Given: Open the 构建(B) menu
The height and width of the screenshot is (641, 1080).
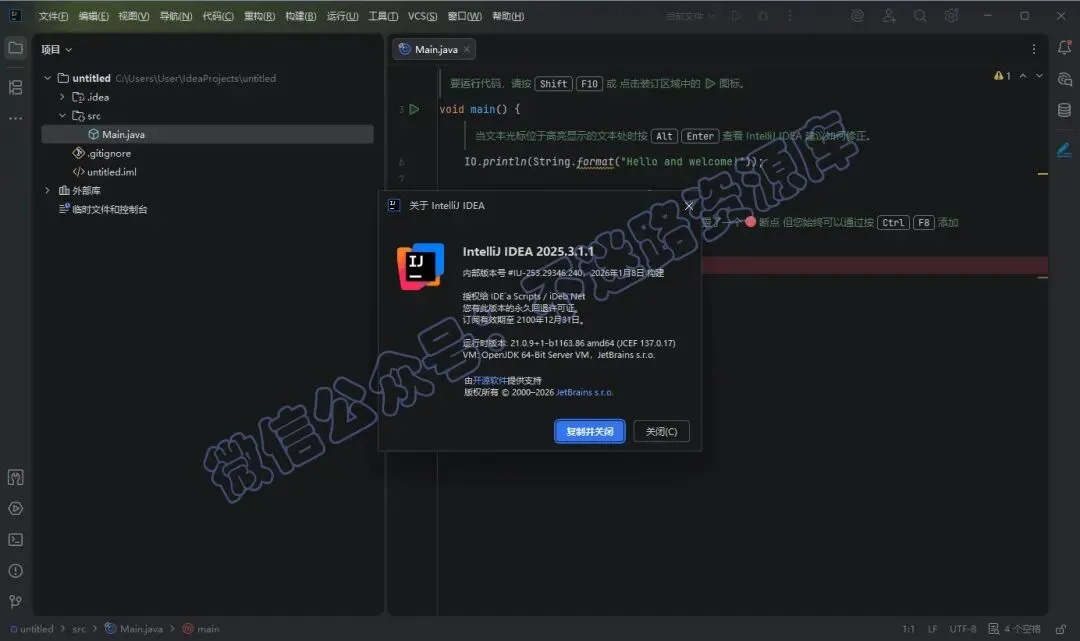Looking at the screenshot, I should [x=300, y=16].
